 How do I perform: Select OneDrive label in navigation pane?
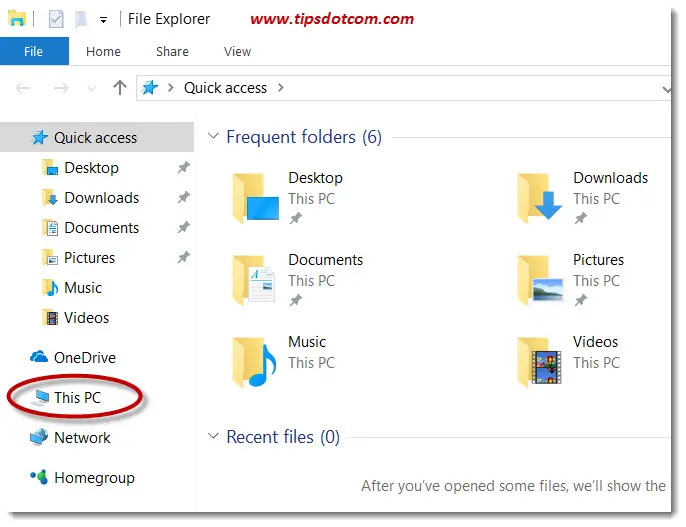click(85, 358)
